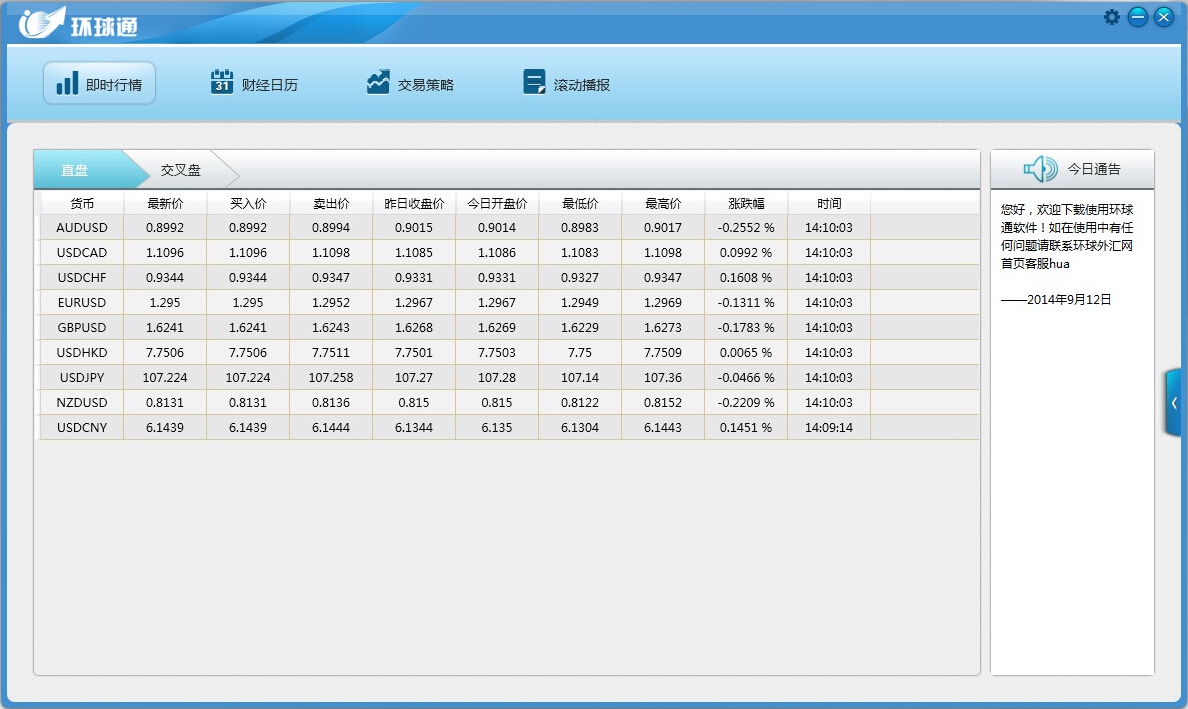Viewport: 1188px width, 709px height.
Task: Click the announcement date 2014年9月12日
Action: click(x=1069, y=299)
